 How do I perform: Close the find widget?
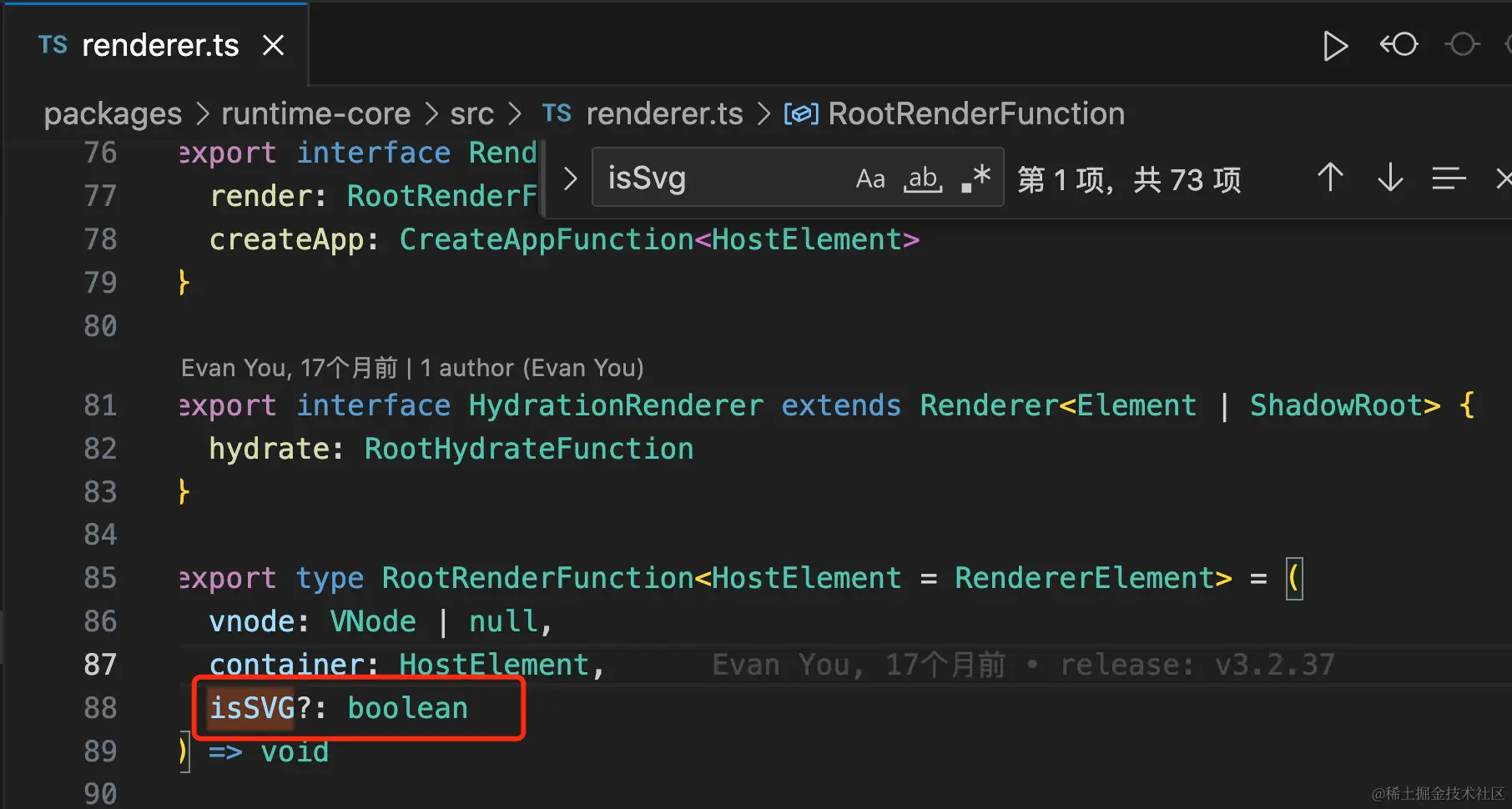1503,178
